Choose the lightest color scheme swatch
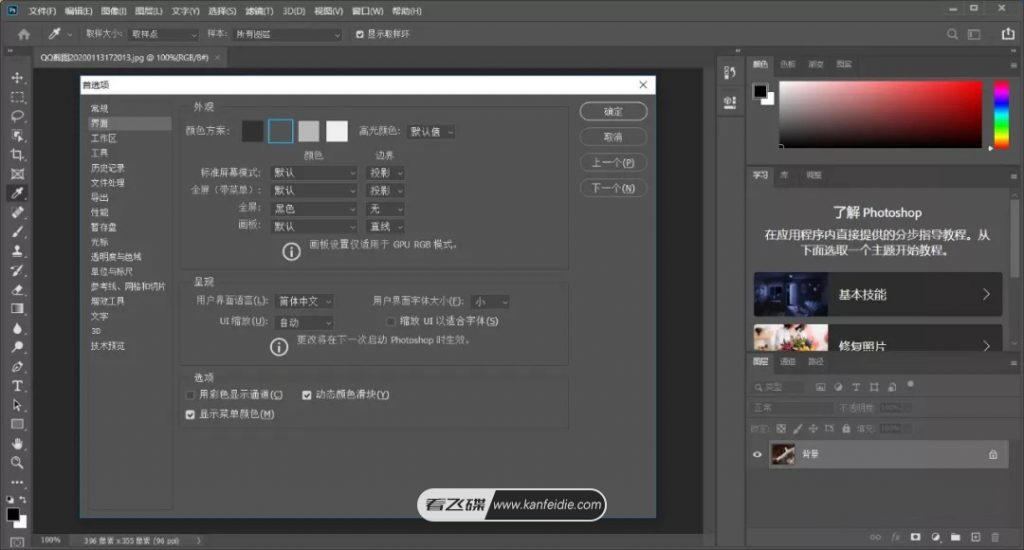 tap(337, 131)
